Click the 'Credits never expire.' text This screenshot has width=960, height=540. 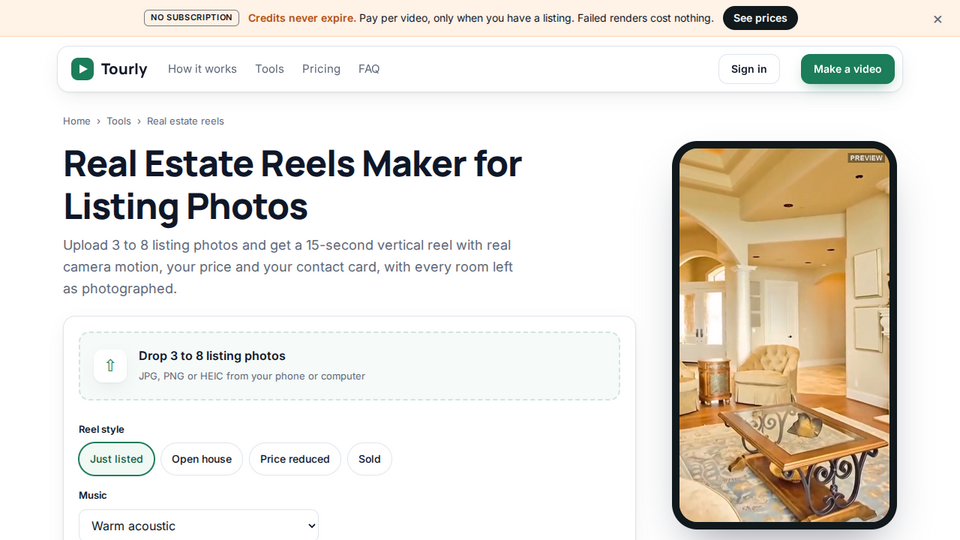302,18
